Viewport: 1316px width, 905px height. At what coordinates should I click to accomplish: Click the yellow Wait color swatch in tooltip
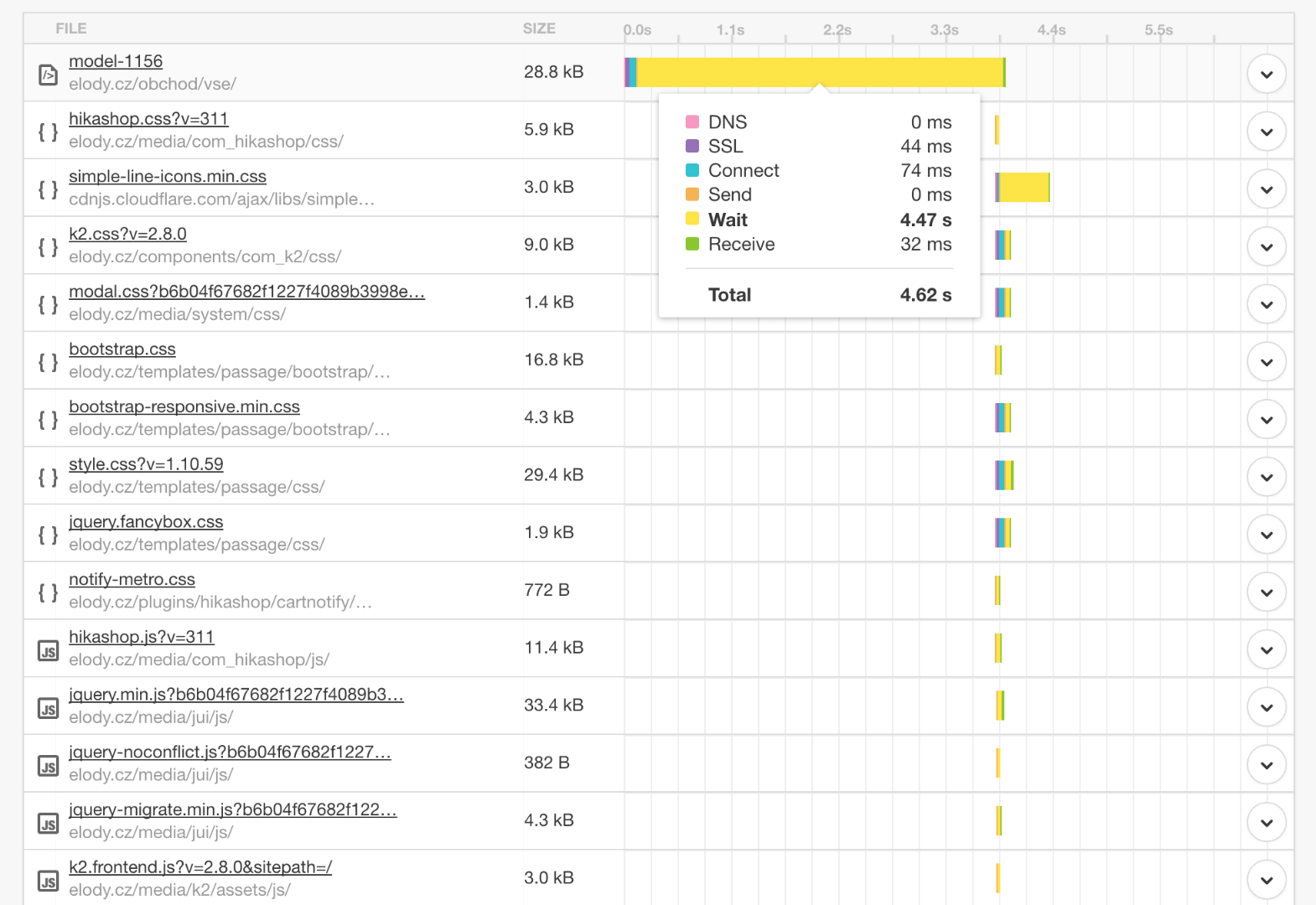pyautogui.click(x=692, y=220)
